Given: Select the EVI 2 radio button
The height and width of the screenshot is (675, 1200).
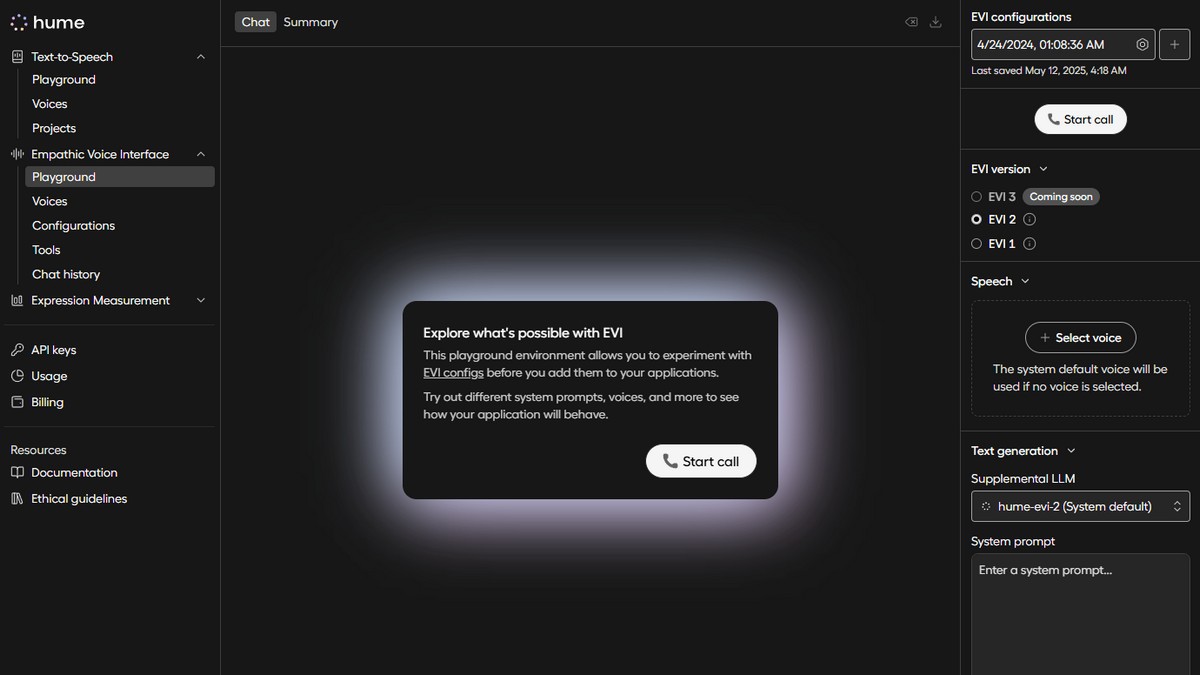Looking at the screenshot, I should click(977, 219).
